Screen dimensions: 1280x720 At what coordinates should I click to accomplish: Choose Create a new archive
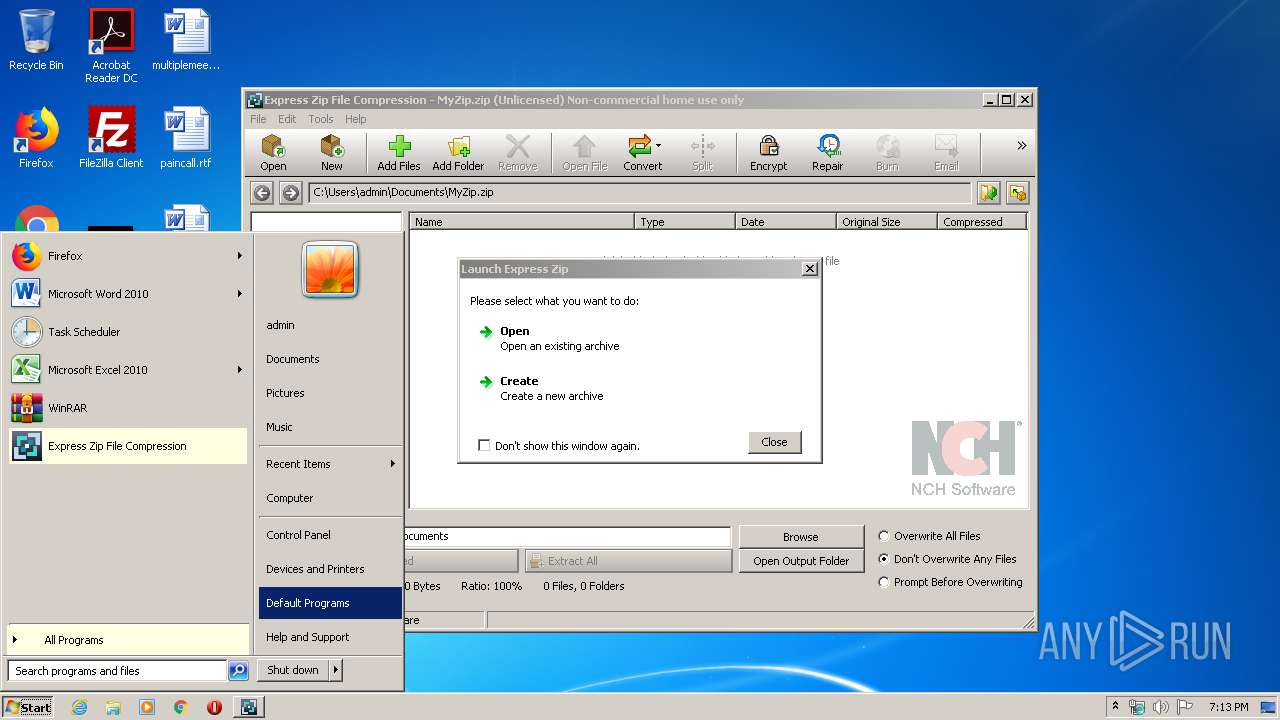[x=541, y=388]
